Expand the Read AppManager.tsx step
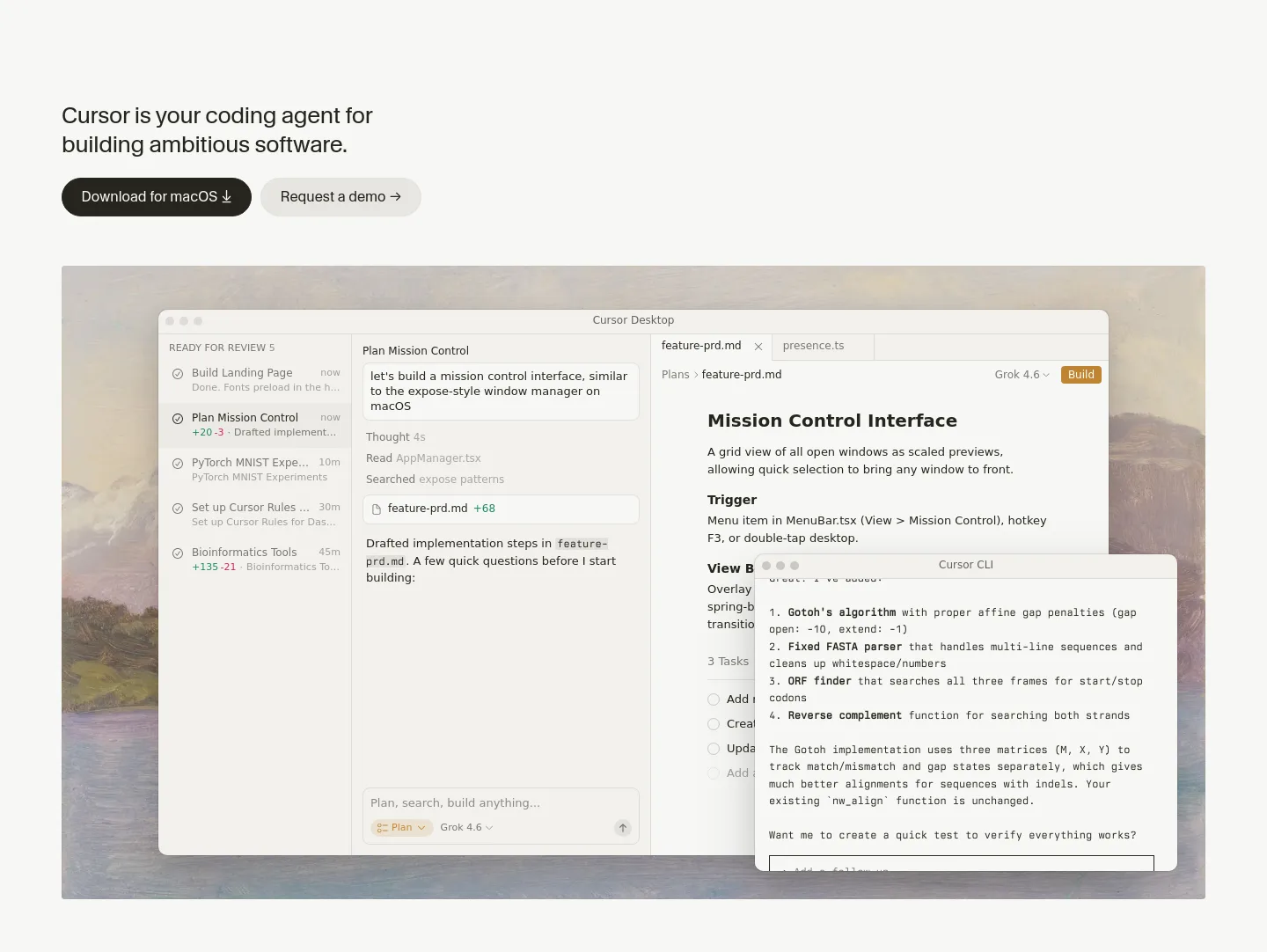The width and height of the screenshot is (1267, 952). click(x=423, y=458)
